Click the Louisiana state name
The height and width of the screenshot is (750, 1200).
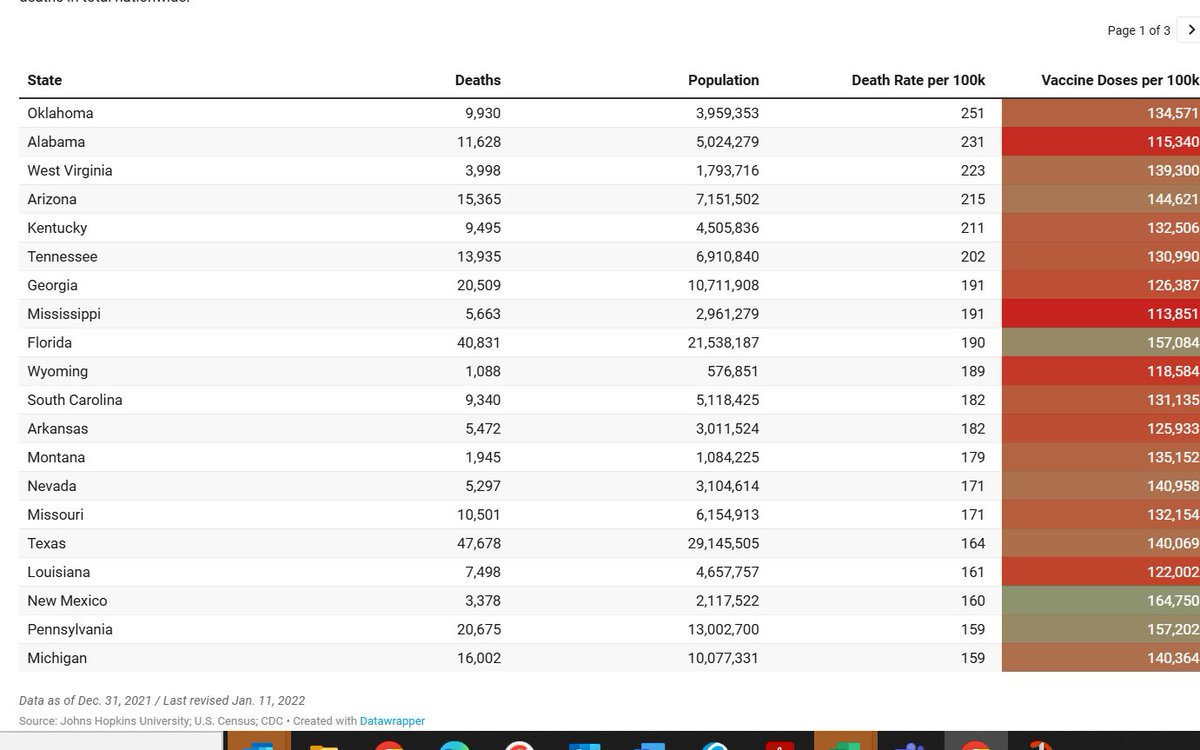pos(59,572)
